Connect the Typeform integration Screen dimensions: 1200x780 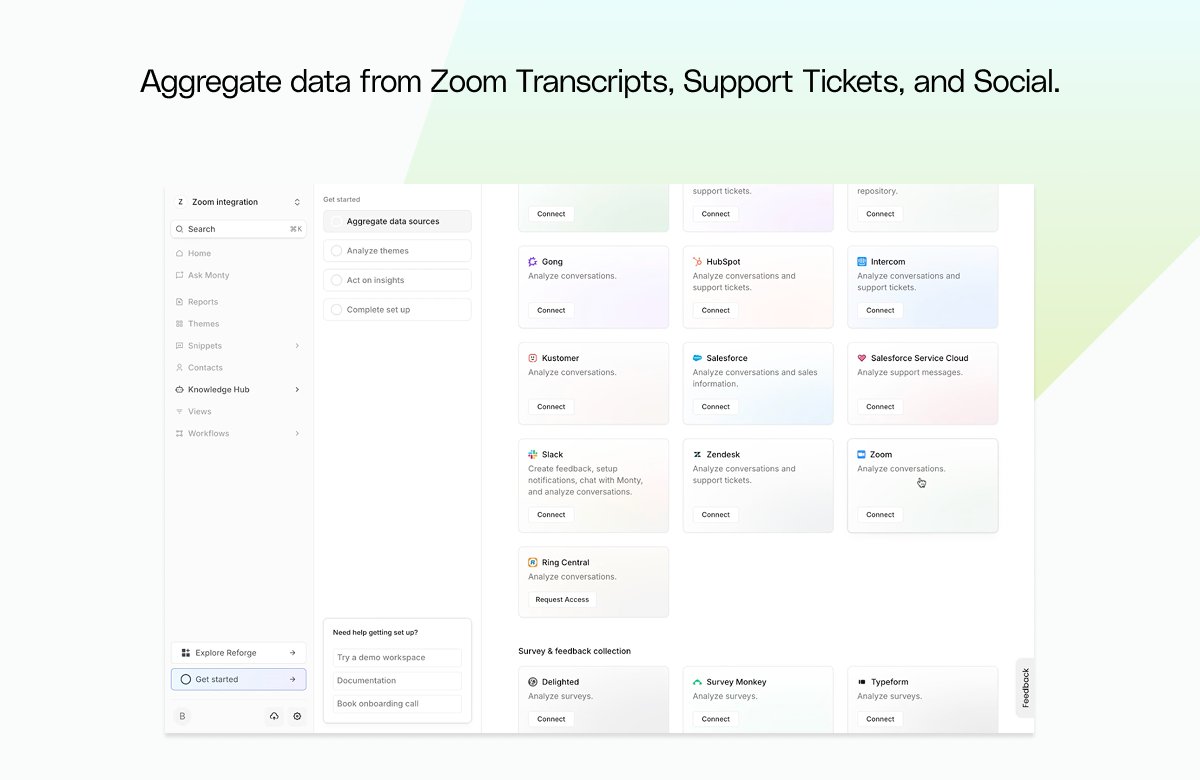coord(880,719)
